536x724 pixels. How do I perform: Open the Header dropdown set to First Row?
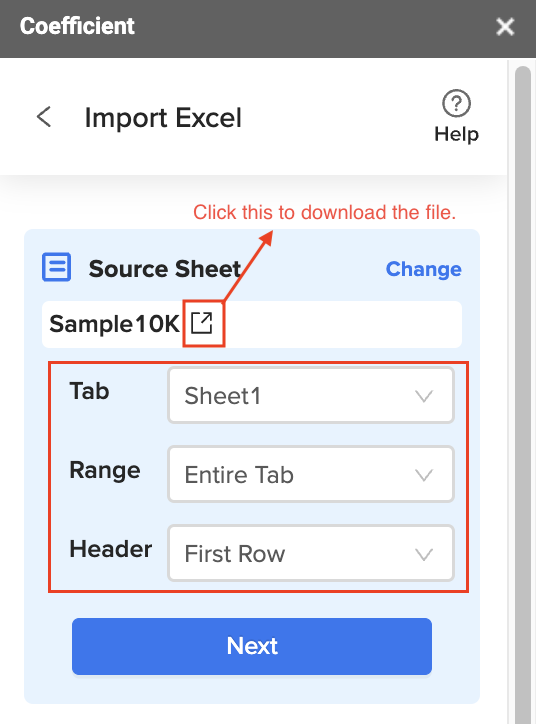point(311,553)
